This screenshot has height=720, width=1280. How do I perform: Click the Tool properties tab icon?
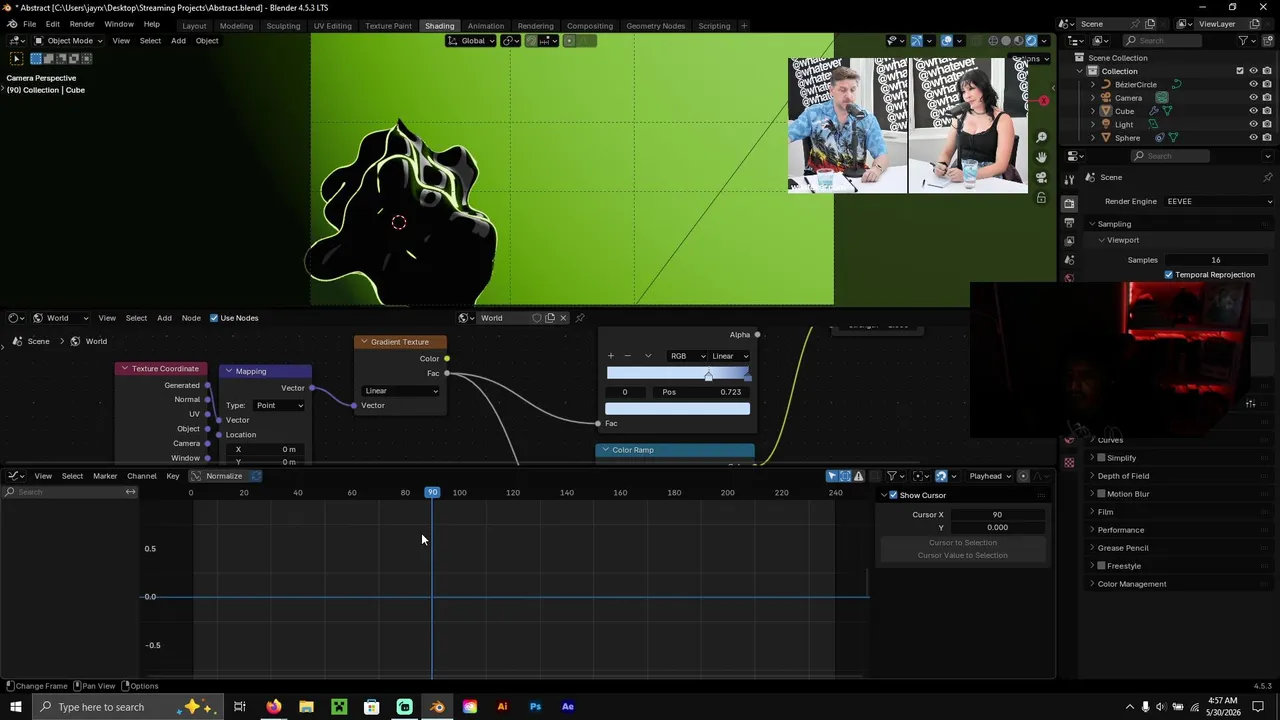coord(1069,179)
